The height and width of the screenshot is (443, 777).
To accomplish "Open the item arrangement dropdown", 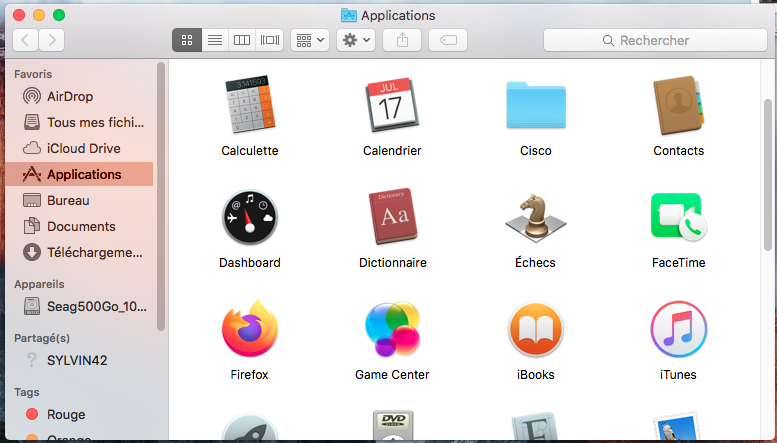I will pyautogui.click(x=309, y=40).
